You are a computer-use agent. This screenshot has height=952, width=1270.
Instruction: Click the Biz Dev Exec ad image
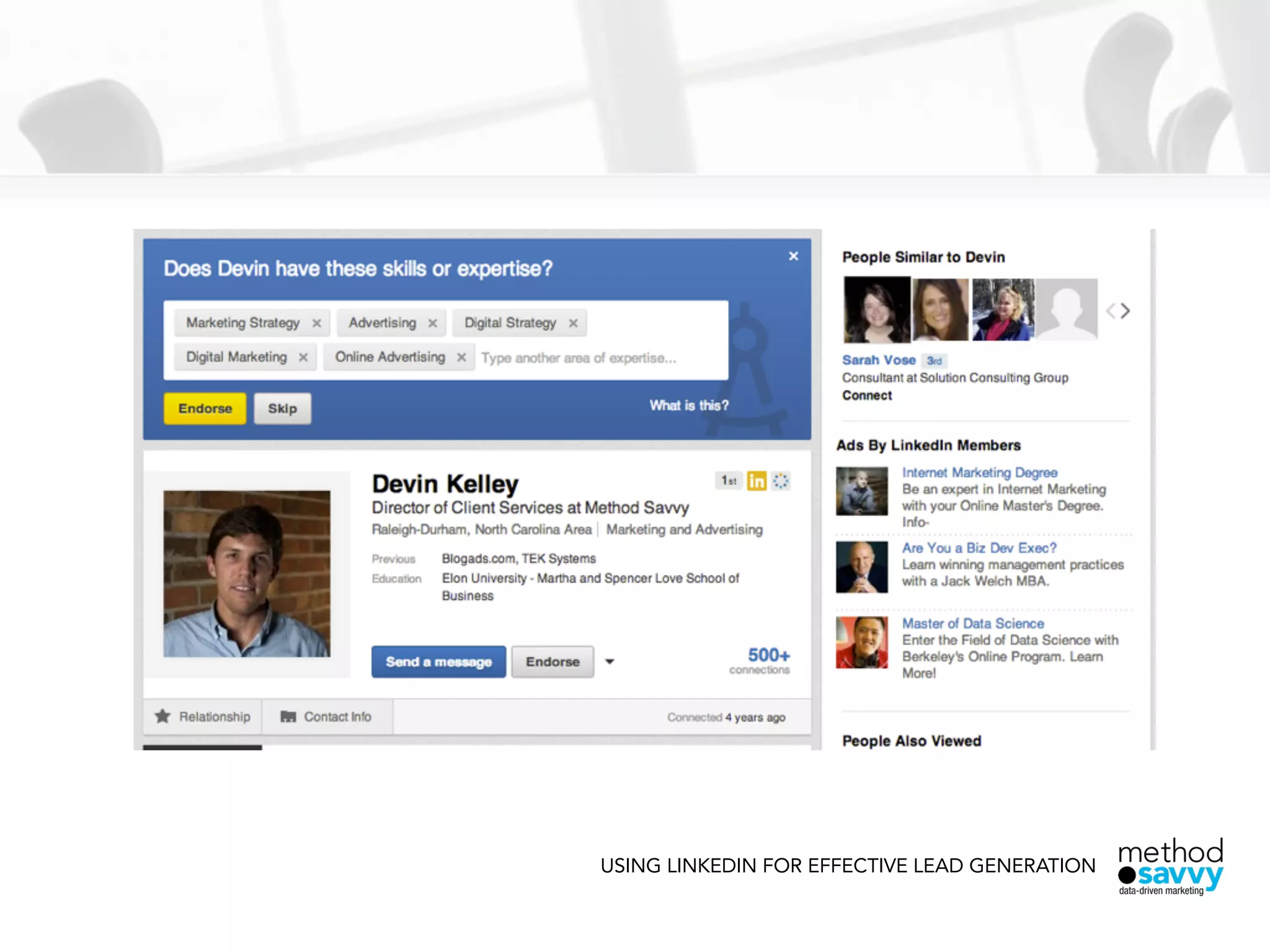[862, 567]
